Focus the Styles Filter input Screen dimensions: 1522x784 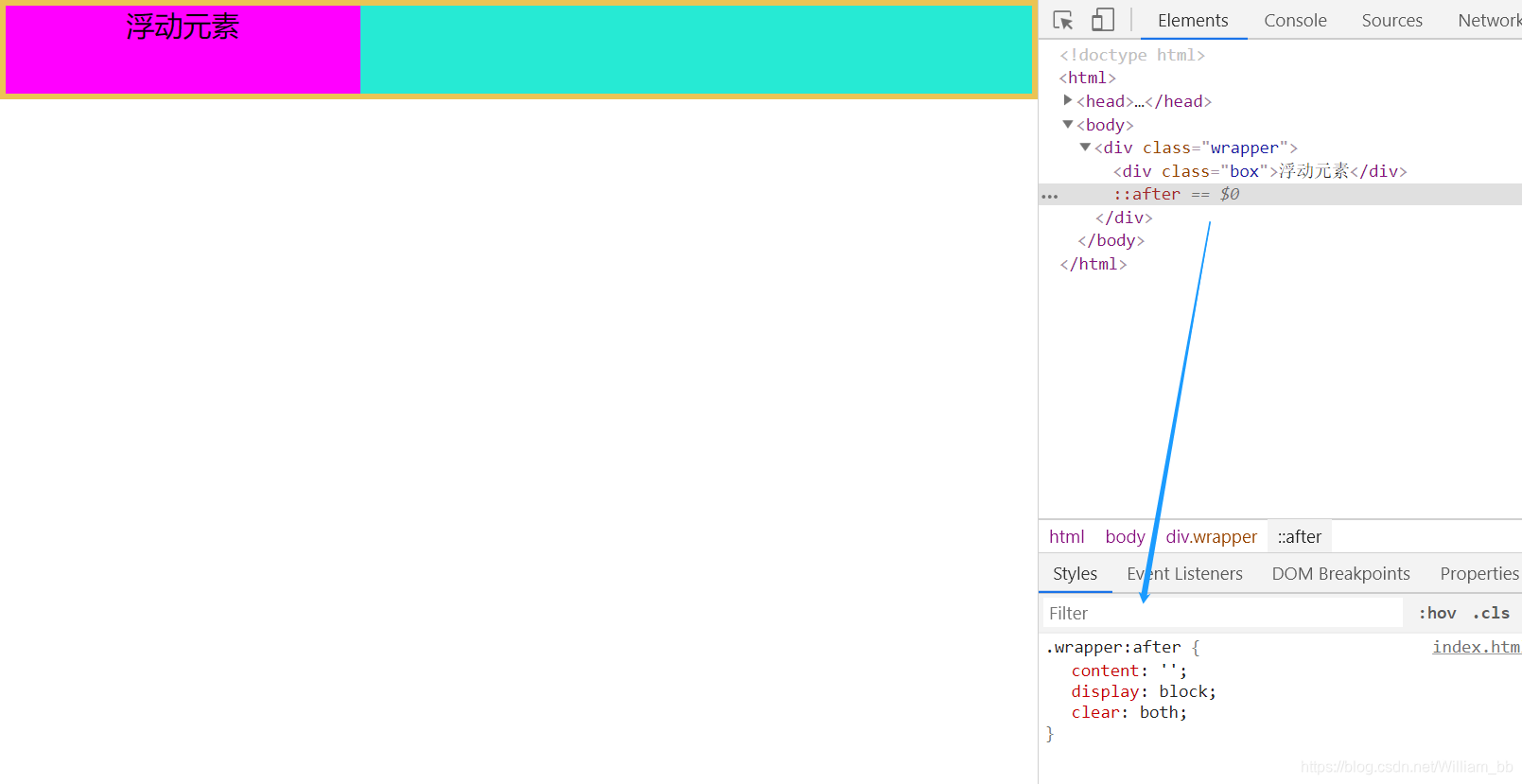click(x=1222, y=613)
